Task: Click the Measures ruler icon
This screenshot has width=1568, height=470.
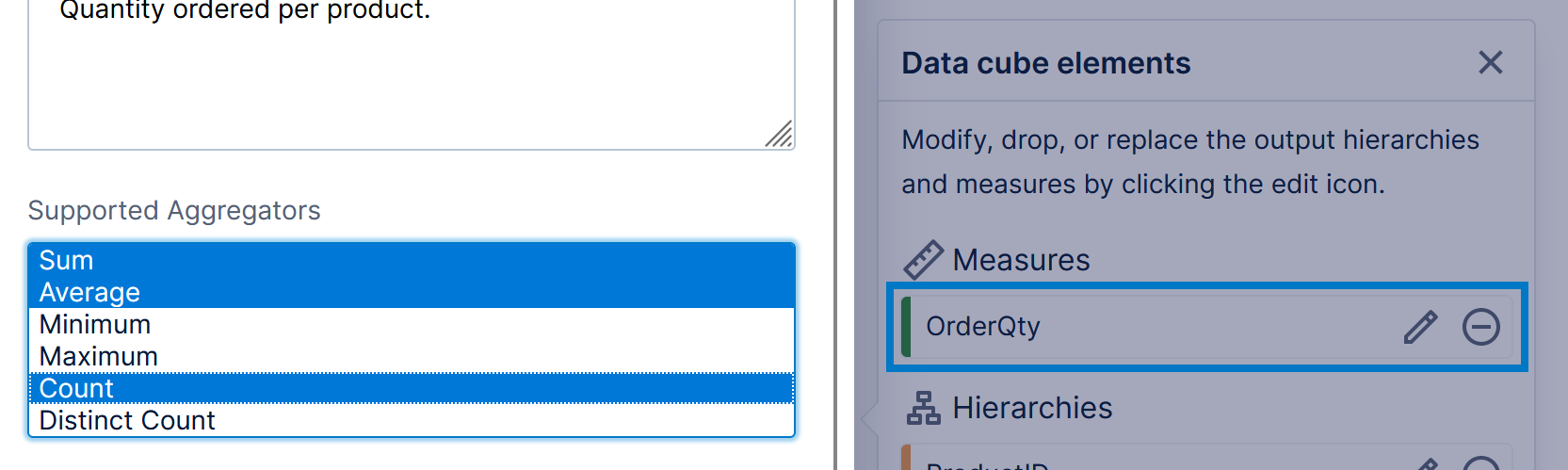Action: [x=923, y=260]
